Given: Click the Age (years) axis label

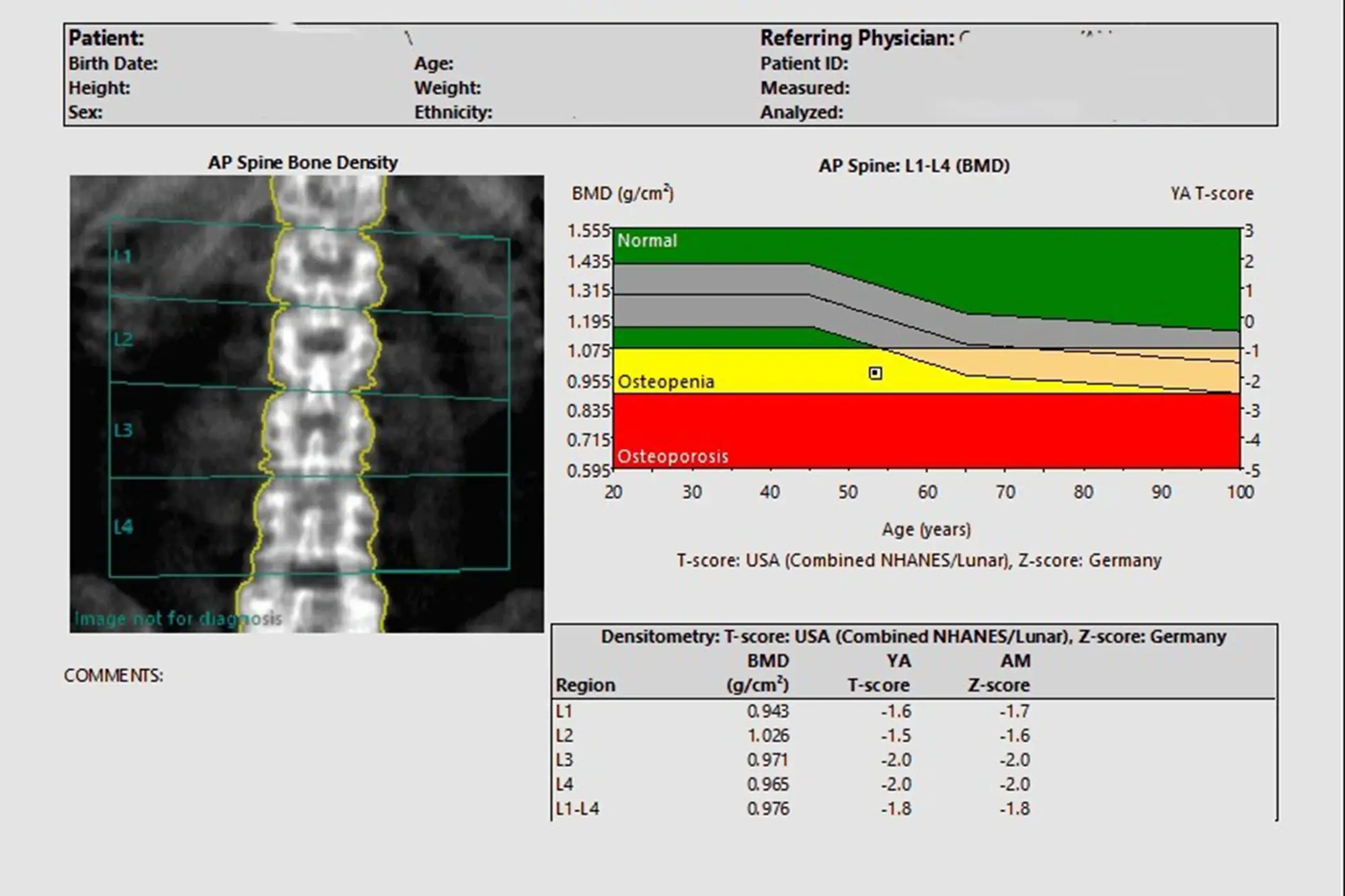Looking at the screenshot, I should point(926,530).
